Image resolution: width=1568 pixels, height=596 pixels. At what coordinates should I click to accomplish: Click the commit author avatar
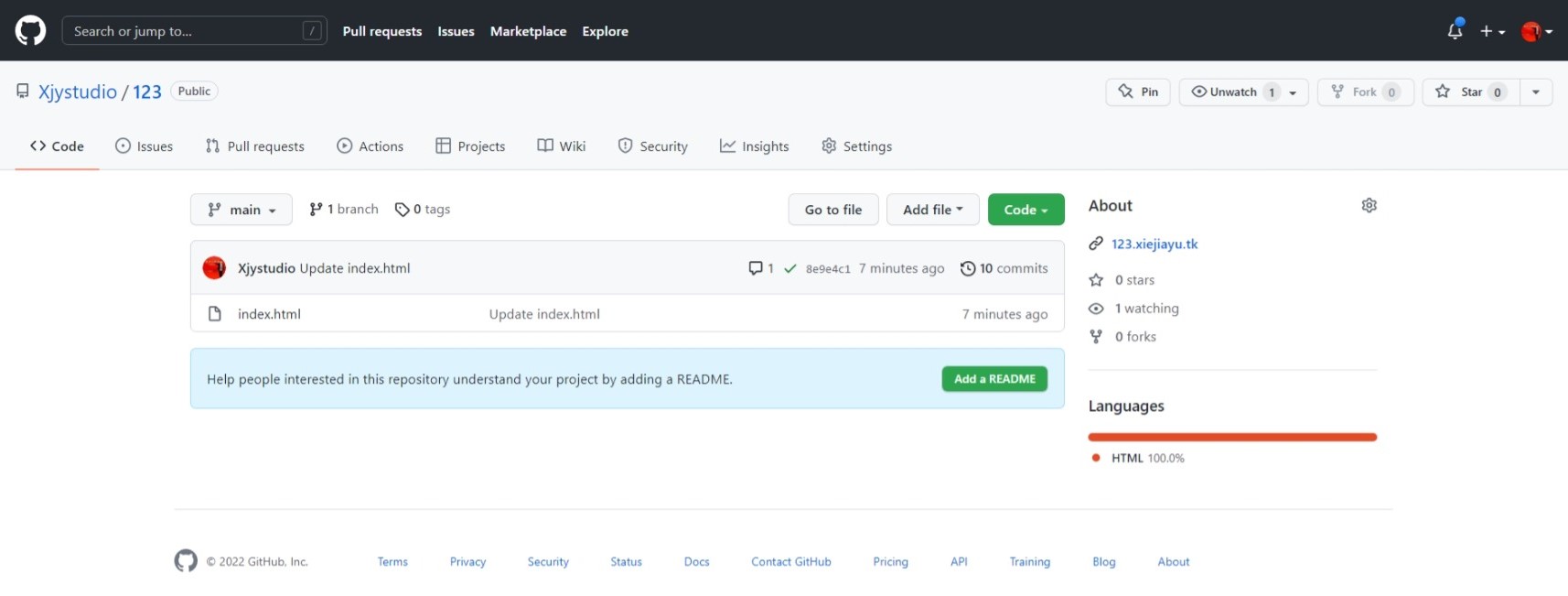point(214,268)
